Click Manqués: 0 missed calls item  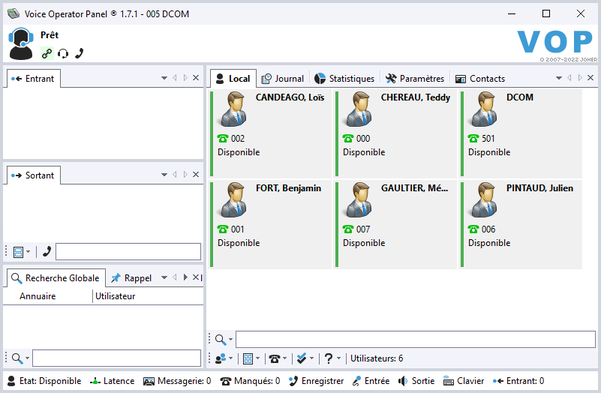[250, 381]
